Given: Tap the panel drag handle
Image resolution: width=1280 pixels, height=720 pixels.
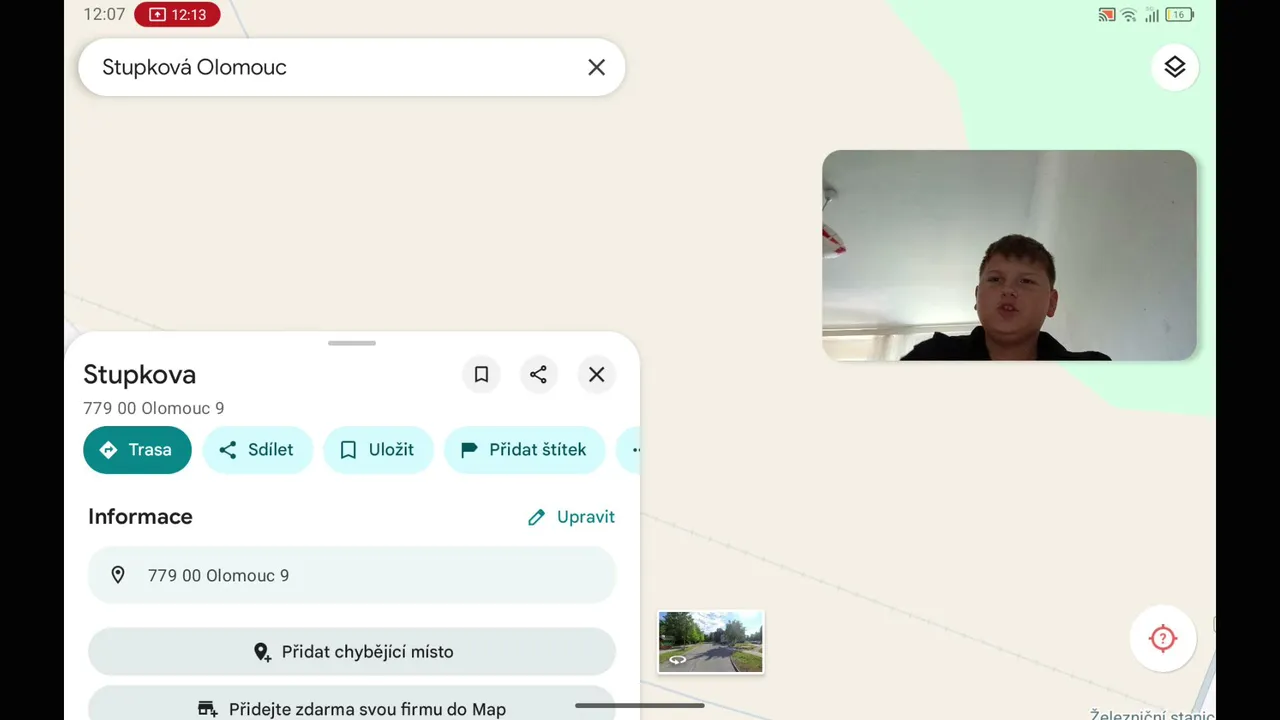Looking at the screenshot, I should (x=352, y=343).
